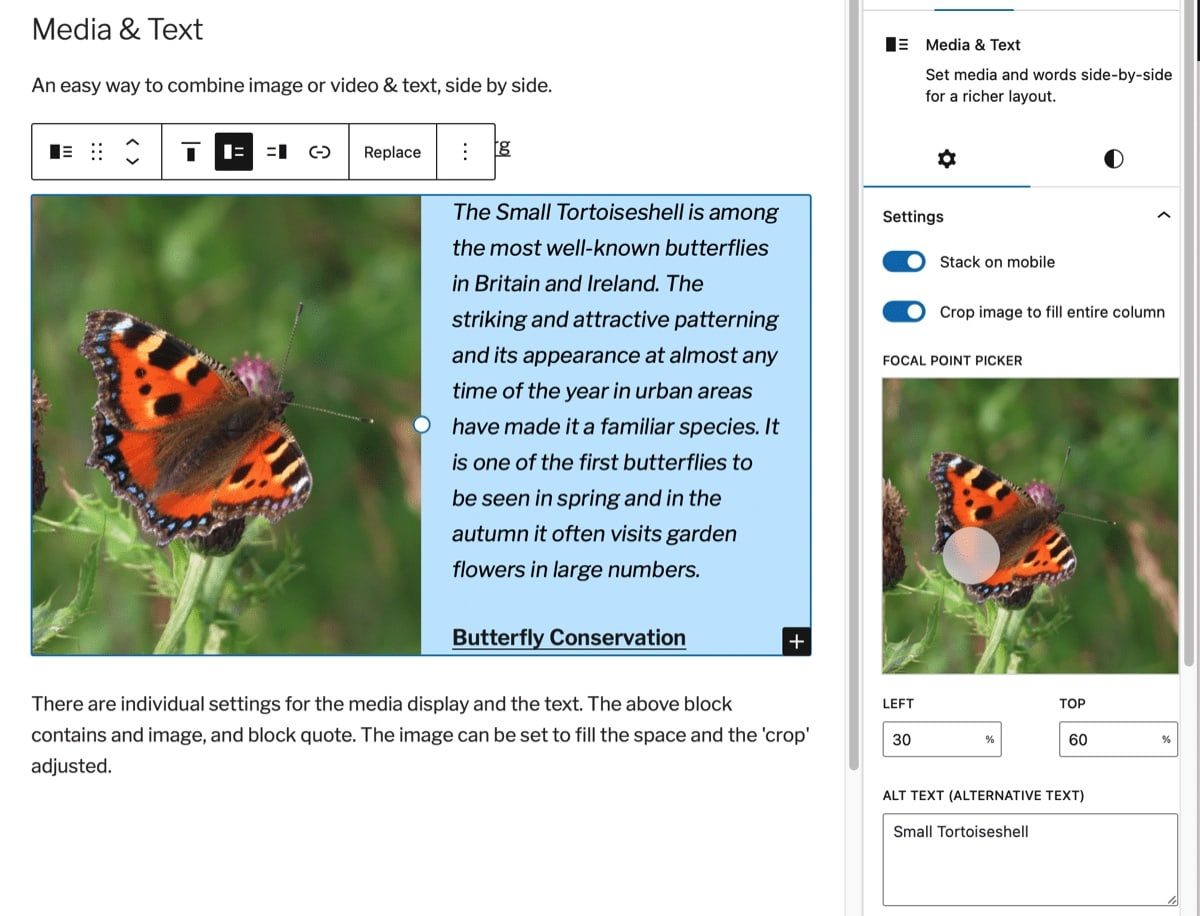Disable Crop image to fill entire column
The height and width of the screenshot is (916, 1200).
pyautogui.click(x=904, y=312)
